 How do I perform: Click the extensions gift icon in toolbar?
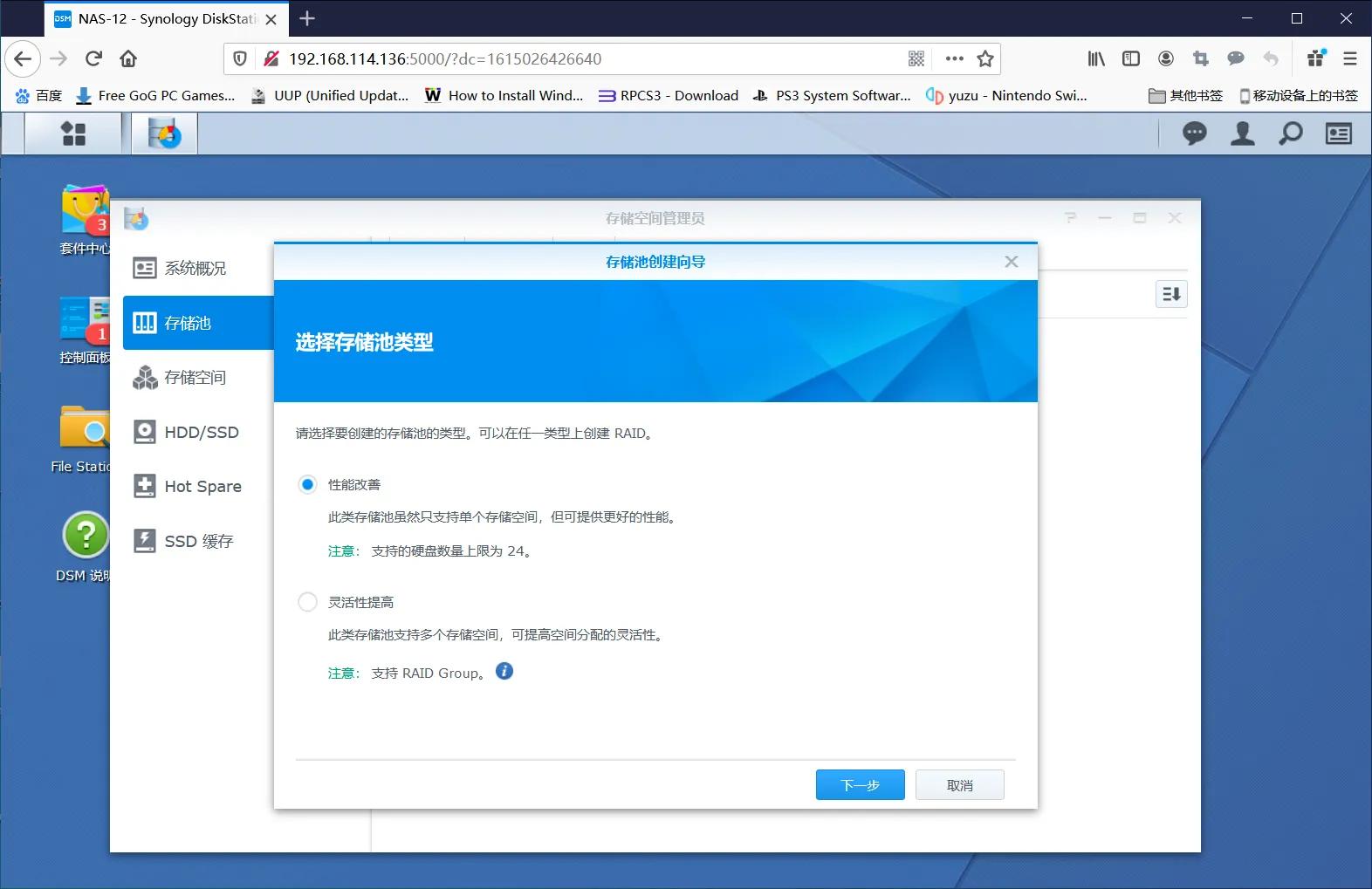tap(1316, 58)
